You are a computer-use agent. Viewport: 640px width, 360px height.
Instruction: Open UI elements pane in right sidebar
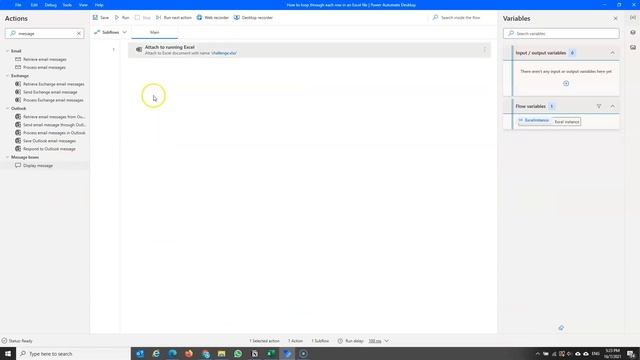click(x=633, y=32)
